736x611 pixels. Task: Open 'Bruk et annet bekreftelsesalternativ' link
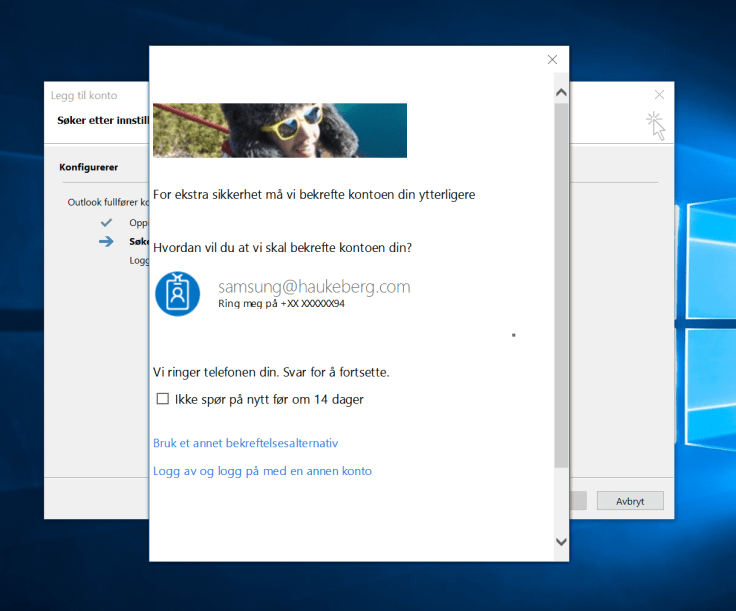click(245, 443)
